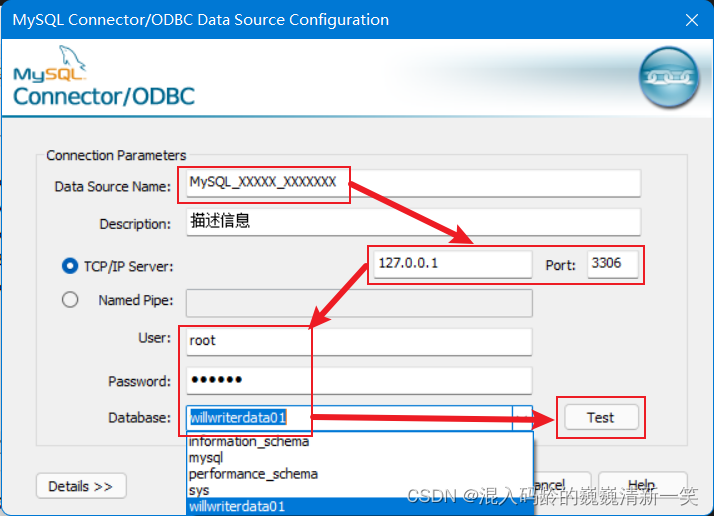Choose willwriterdata01 from the dropdown list
The image size is (714, 516).
point(360,506)
